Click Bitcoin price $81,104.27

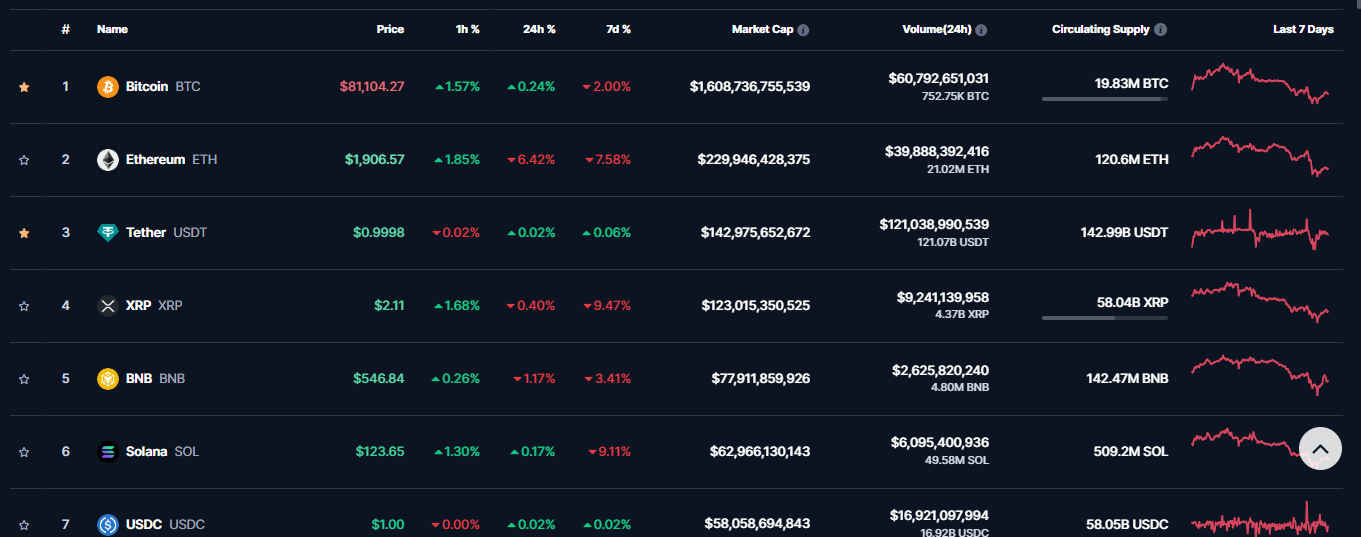coord(372,87)
